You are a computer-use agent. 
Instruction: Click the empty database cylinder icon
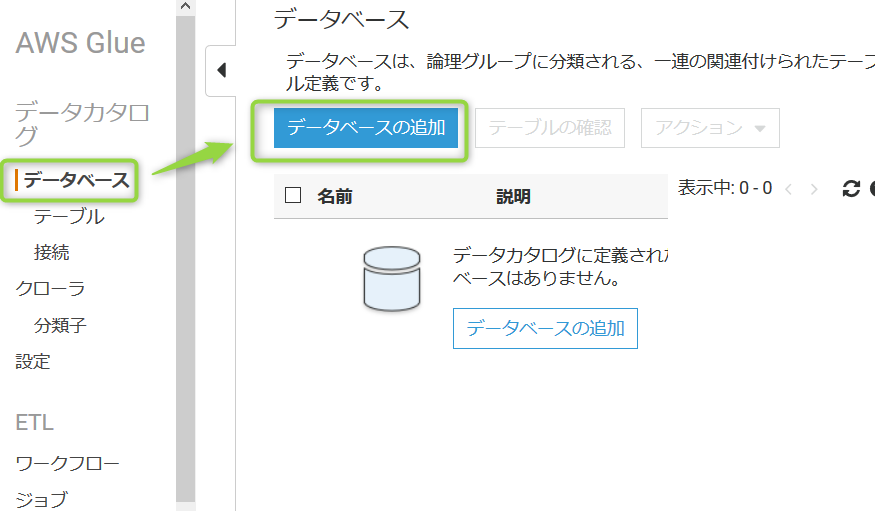[x=392, y=278]
